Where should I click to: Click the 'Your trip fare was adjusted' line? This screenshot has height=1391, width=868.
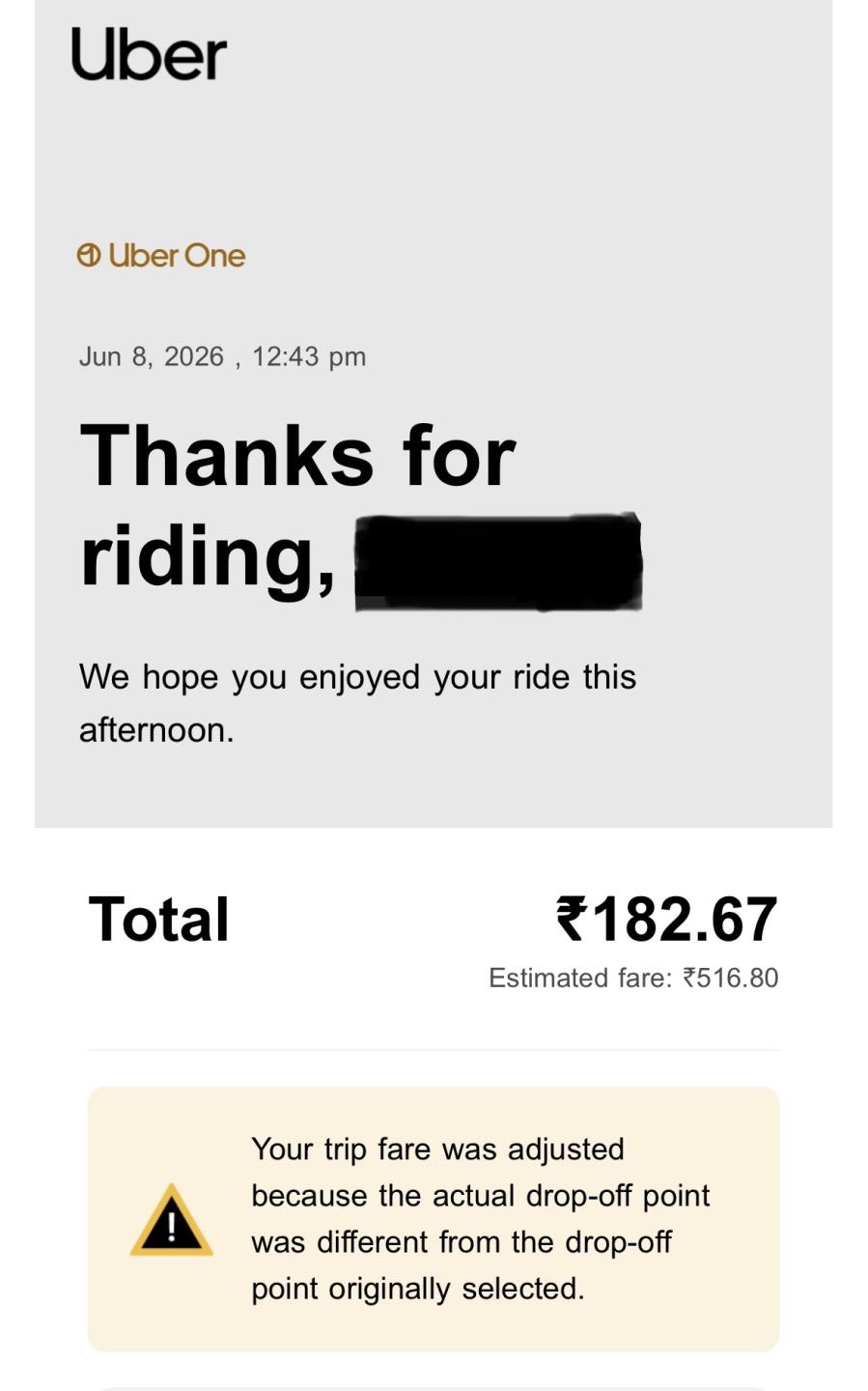tap(438, 1150)
